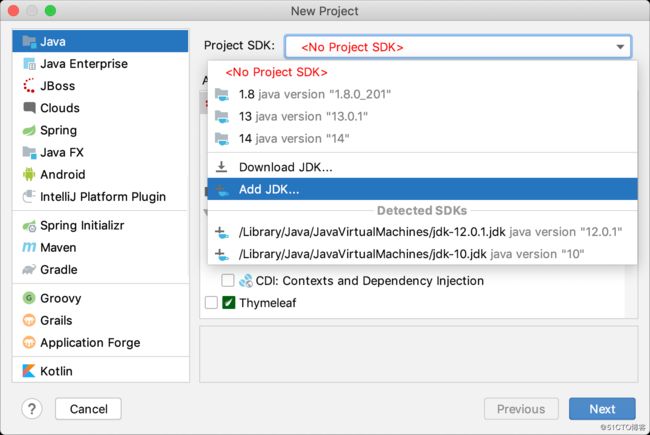This screenshot has width=650, height=435.
Task: Click the IntelliJ Platform Plugin icon
Action: click(x=29, y=196)
